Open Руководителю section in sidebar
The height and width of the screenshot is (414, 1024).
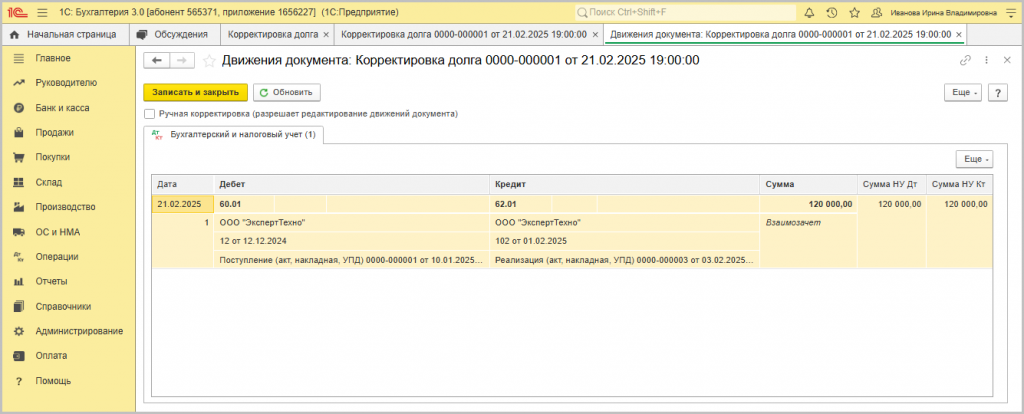click(x=66, y=83)
